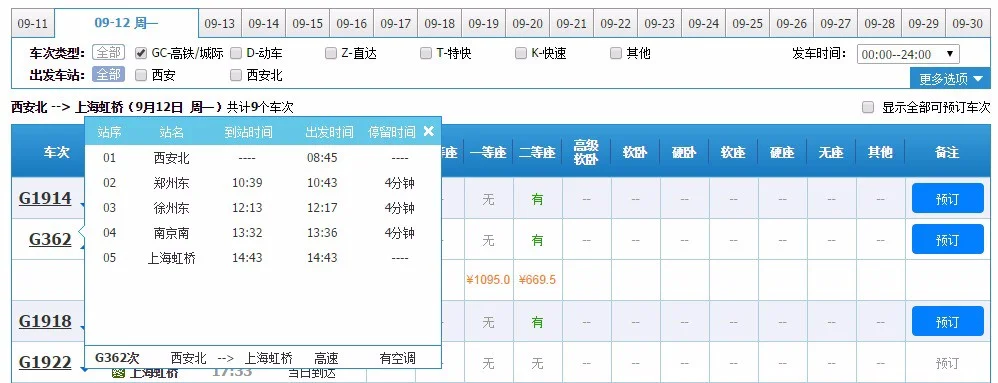Screen dimensions: 998x383
Task: Click second-class 有 availability for G362
Action: [x=538, y=240]
